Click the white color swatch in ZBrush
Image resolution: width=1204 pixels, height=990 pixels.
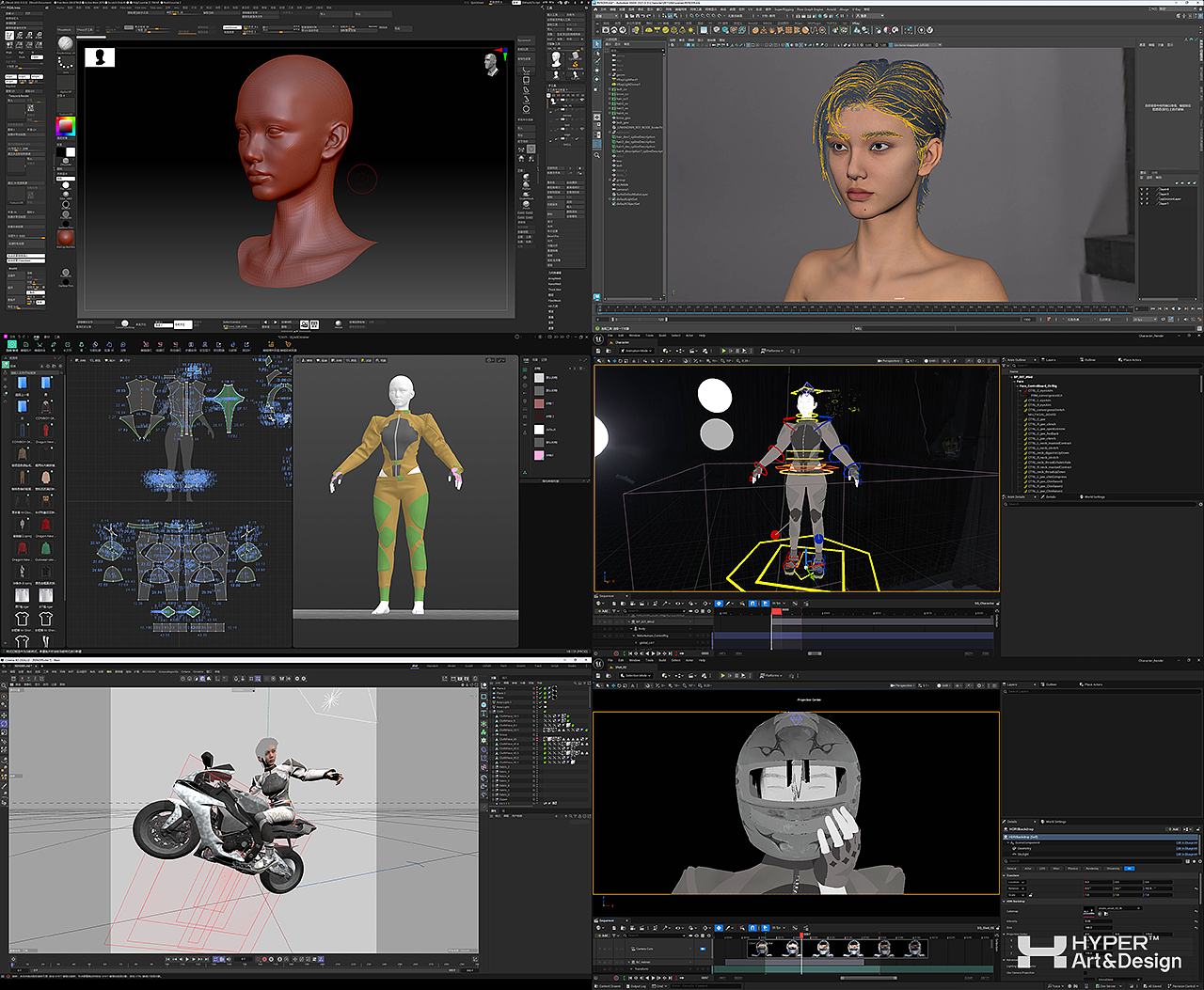(x=71, y=152)
